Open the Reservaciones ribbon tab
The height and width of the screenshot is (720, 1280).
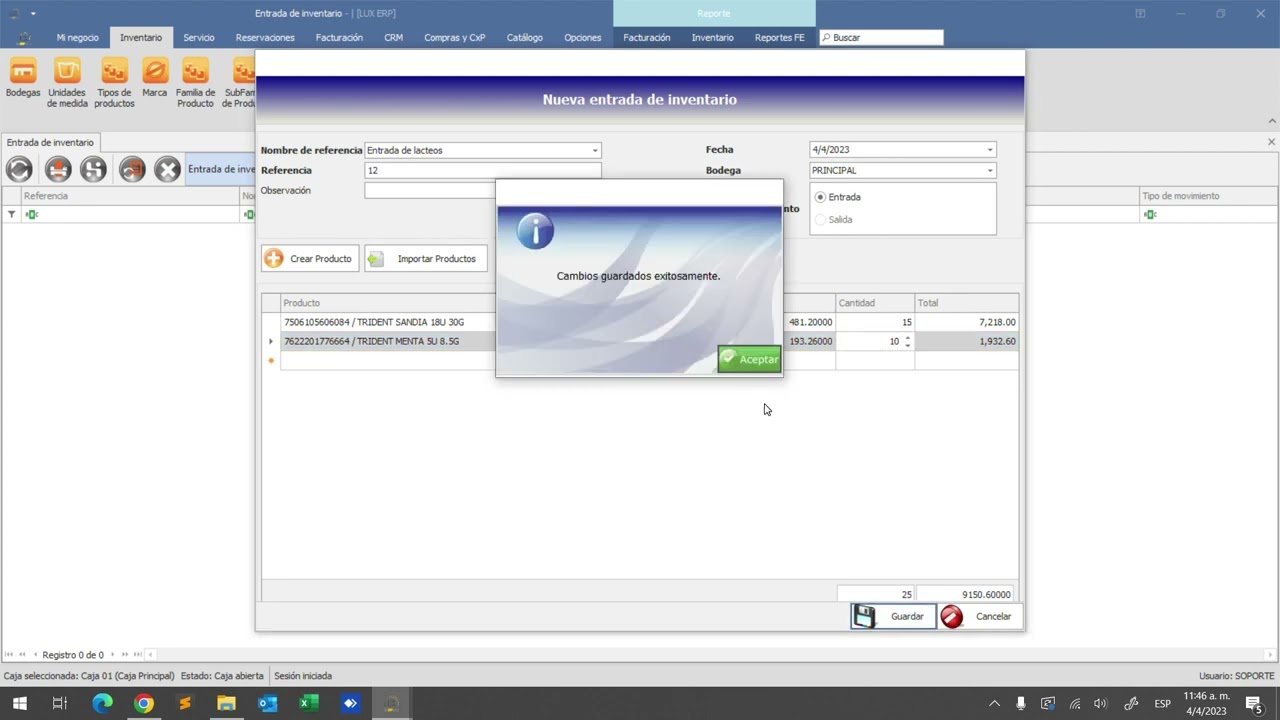pos(265,37)
